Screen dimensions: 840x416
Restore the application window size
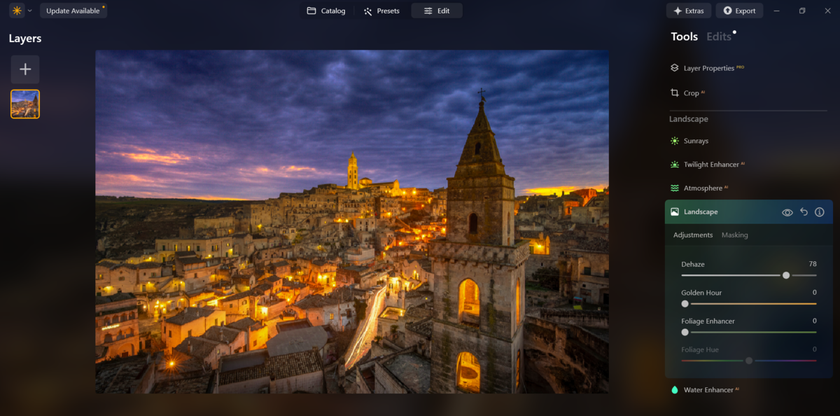(802, 11)
